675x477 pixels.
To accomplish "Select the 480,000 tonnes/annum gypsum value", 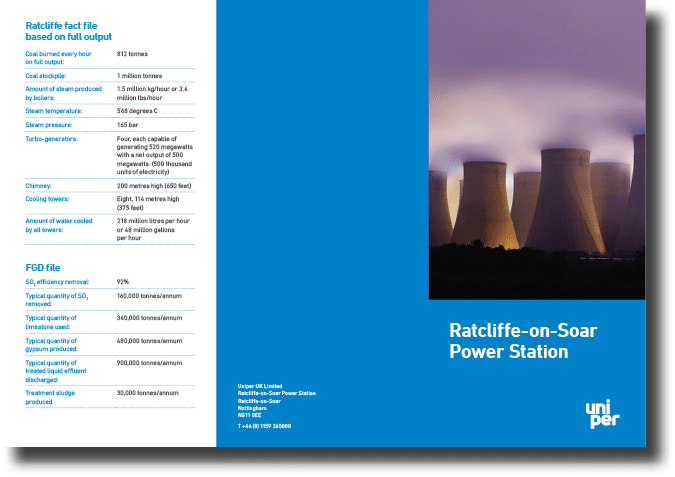I will (x=150, y=340).
